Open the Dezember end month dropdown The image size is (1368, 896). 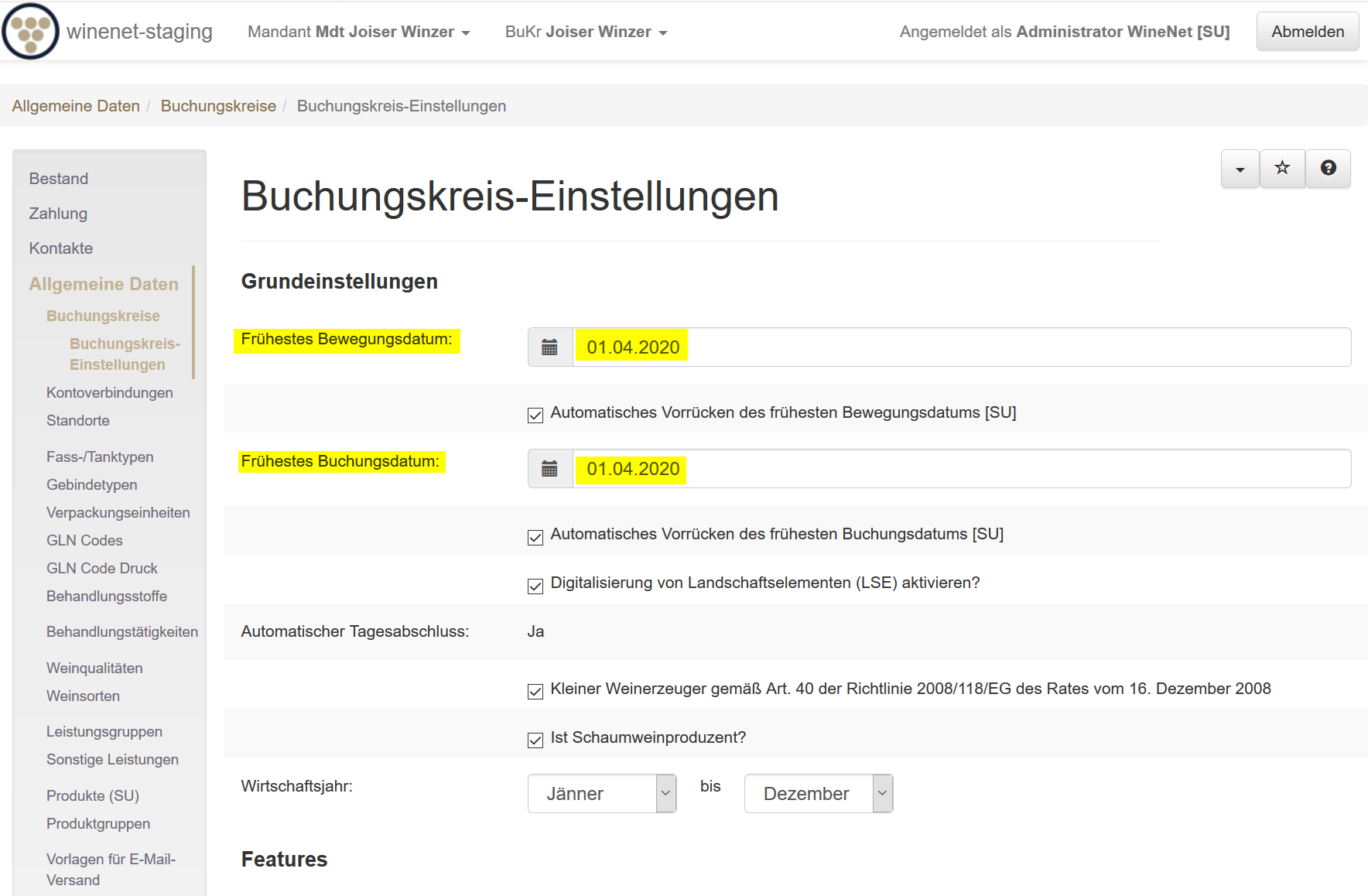(818, 794)
